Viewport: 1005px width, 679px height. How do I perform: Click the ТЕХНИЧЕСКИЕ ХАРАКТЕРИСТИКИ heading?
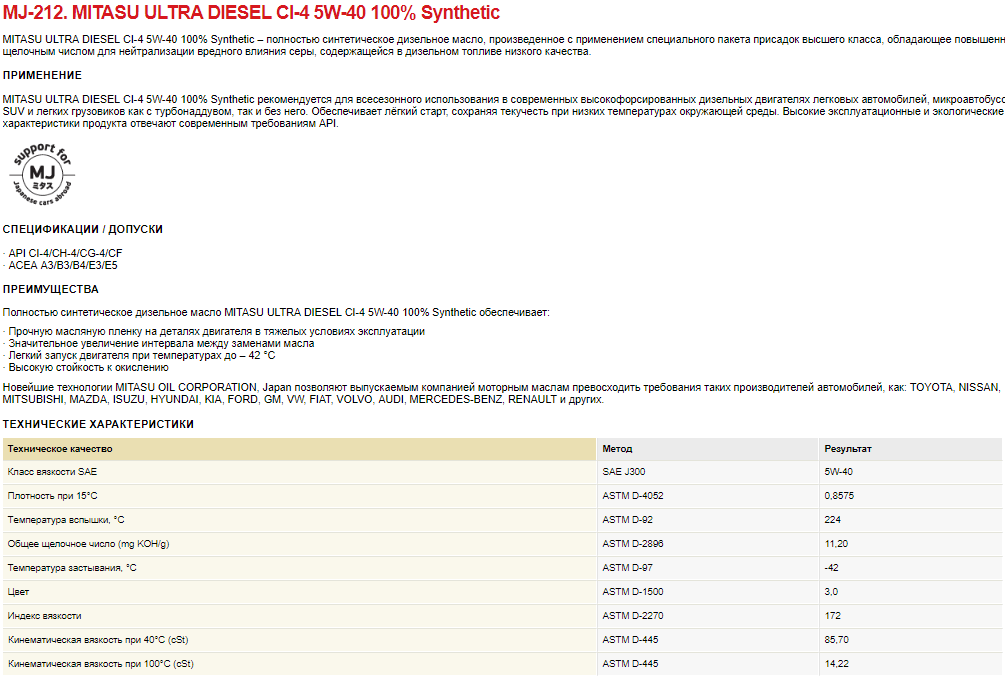pyautogui.click(x=98, y=424)
